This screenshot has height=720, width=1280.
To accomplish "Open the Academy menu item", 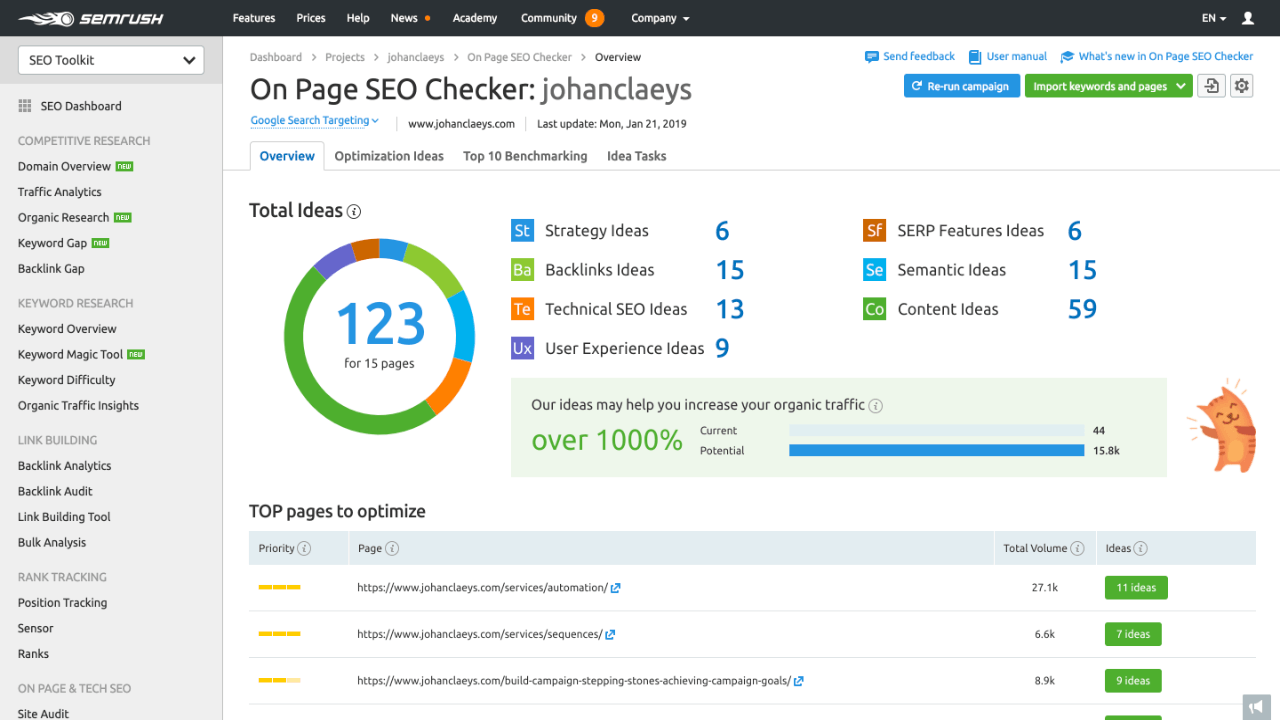I will 475,18.
